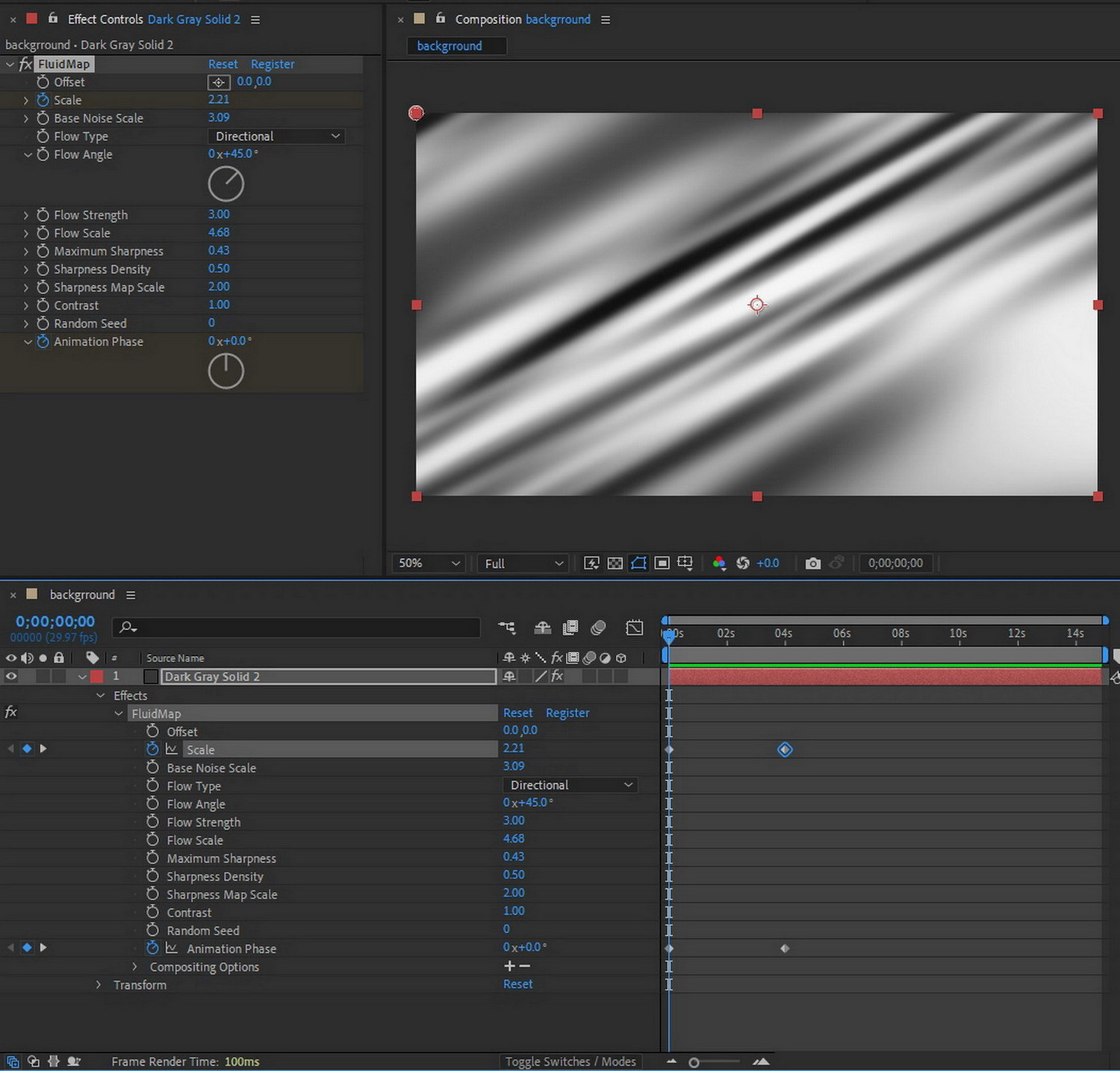
Task: Toggle the Animation Phase stopwatch in Effect Controls
Action: tap(43, 341)
